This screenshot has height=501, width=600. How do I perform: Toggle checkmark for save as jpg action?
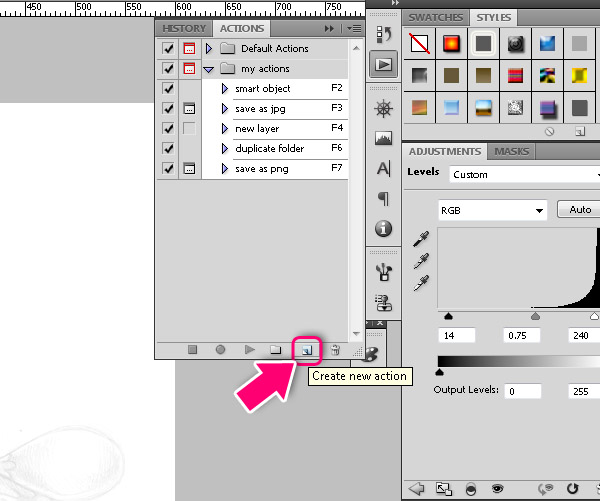click(x=168, y=109)
